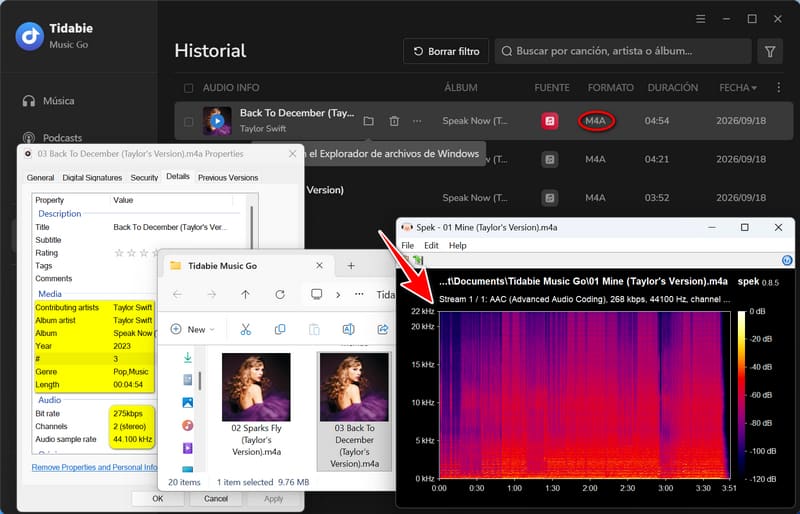800x514 pixels.
Task: Click the blue info icon in Spek toolbar
Action: coord(787,260)
